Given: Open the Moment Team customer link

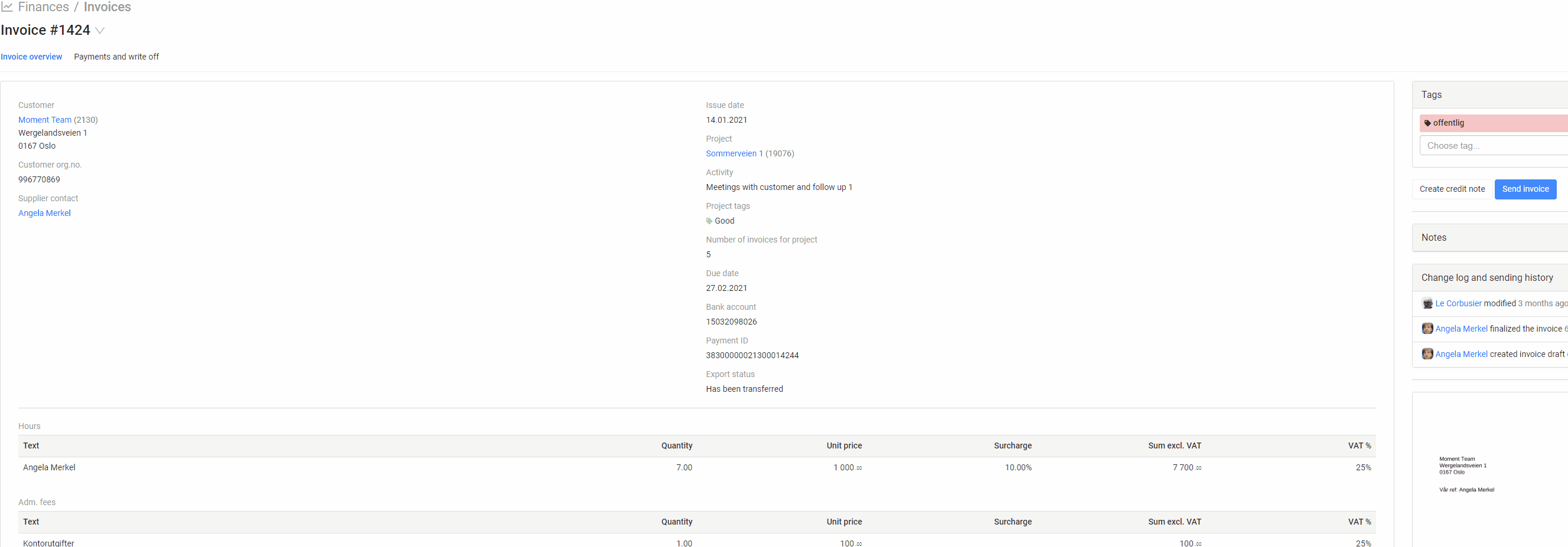Looking at the screenshot, I should click(x=44, y=120).
